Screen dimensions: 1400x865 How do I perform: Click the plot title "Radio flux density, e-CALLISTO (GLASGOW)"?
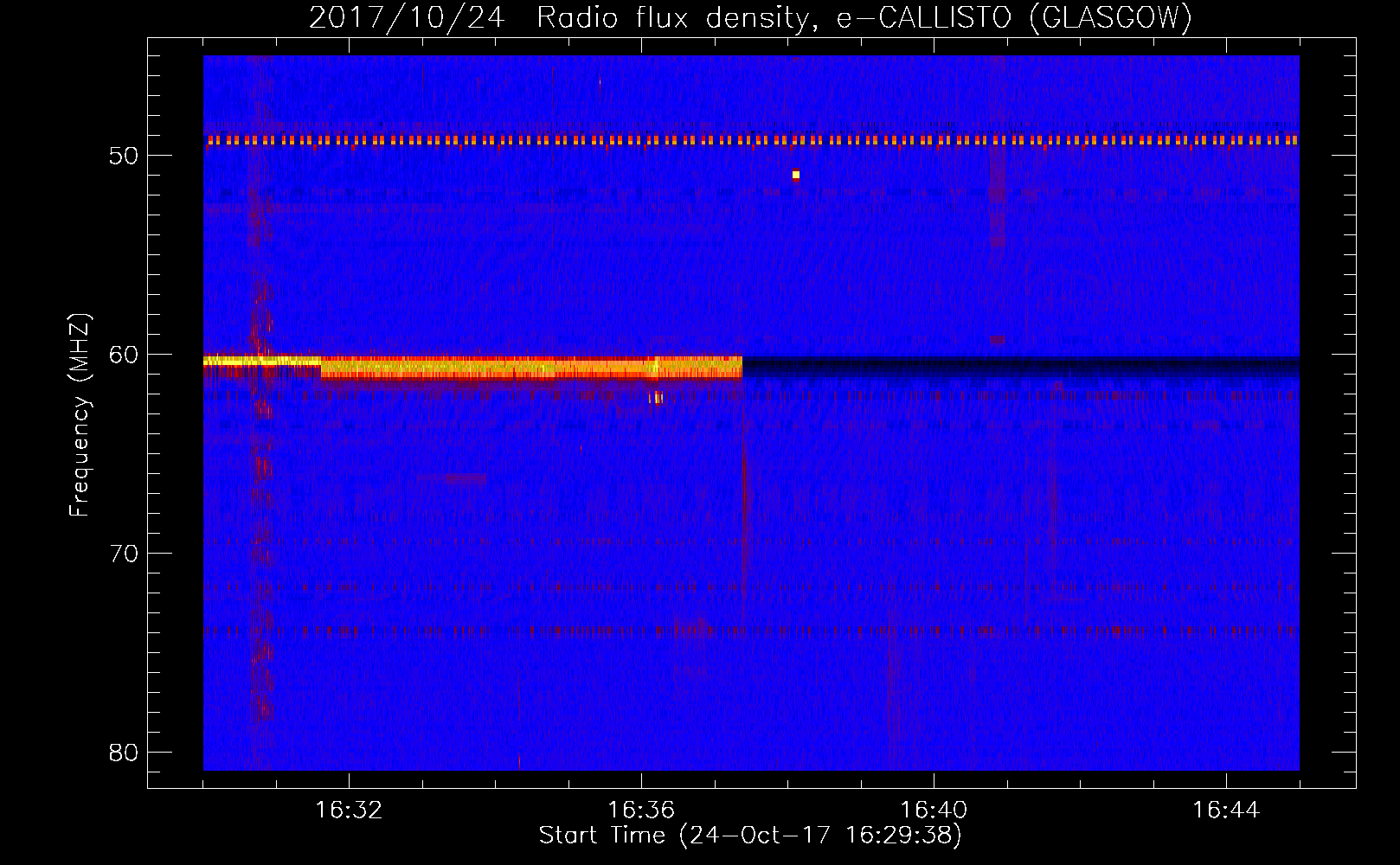tap(864, 17)
